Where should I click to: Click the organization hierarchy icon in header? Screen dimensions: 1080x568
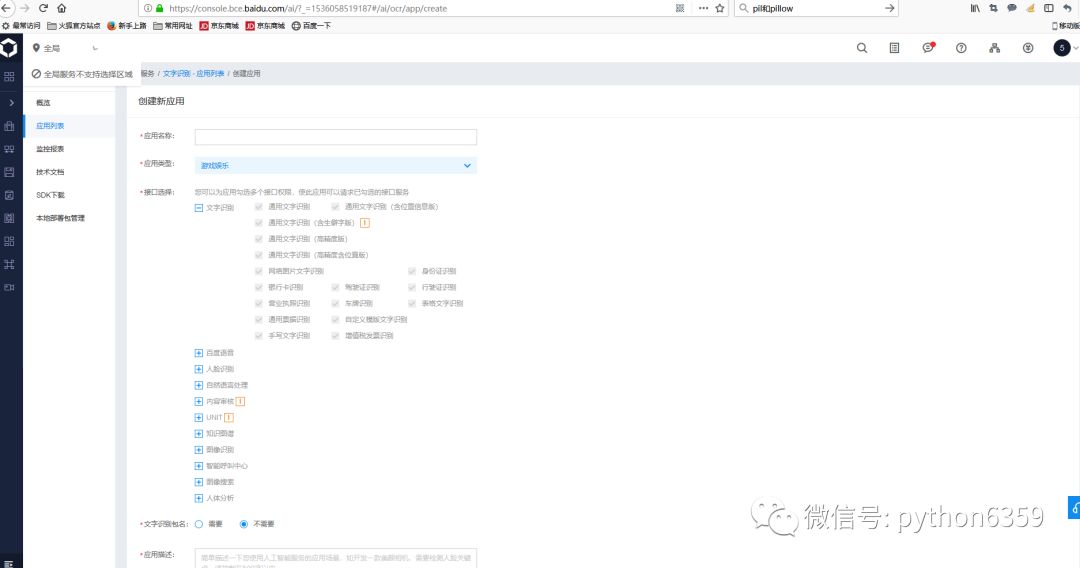click(995, 48)
